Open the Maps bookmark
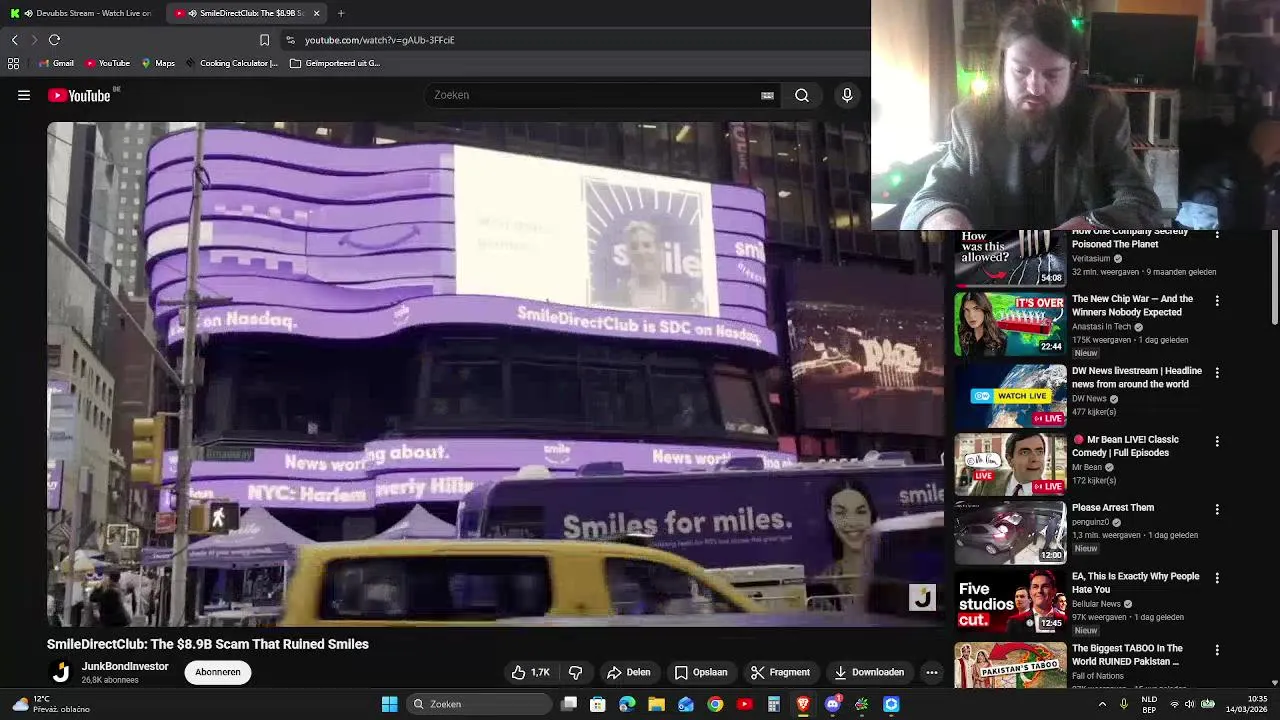1280x720 pixels. click(158, 63)
